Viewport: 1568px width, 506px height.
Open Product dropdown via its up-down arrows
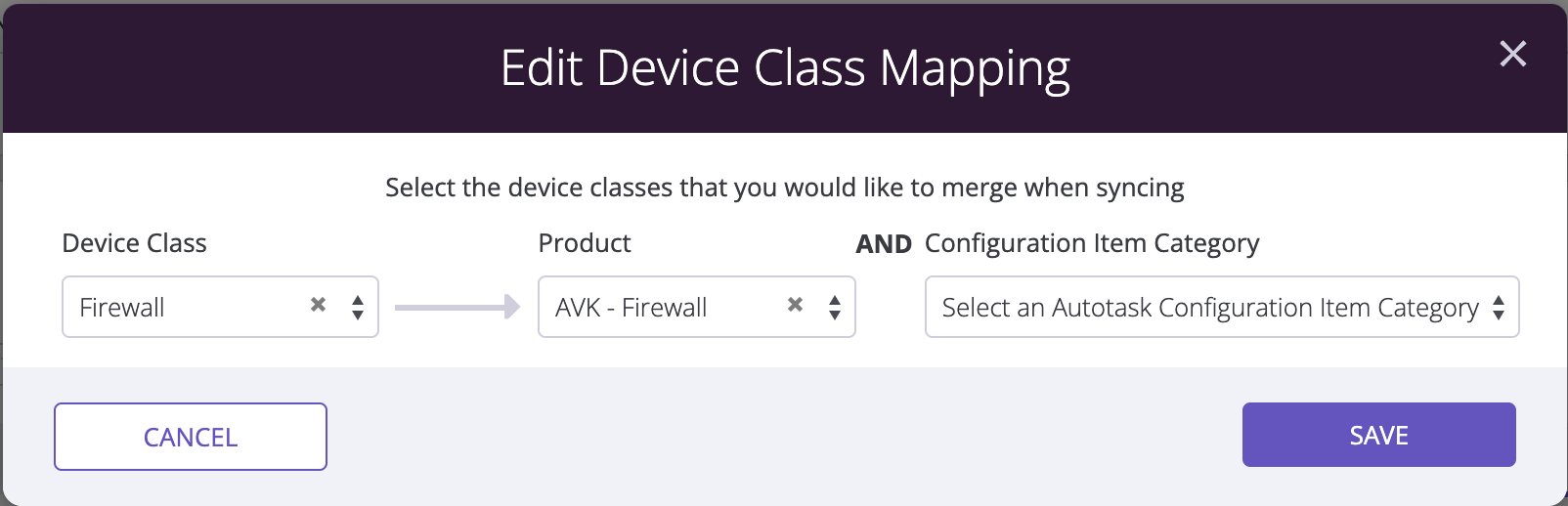click(835, 308)
